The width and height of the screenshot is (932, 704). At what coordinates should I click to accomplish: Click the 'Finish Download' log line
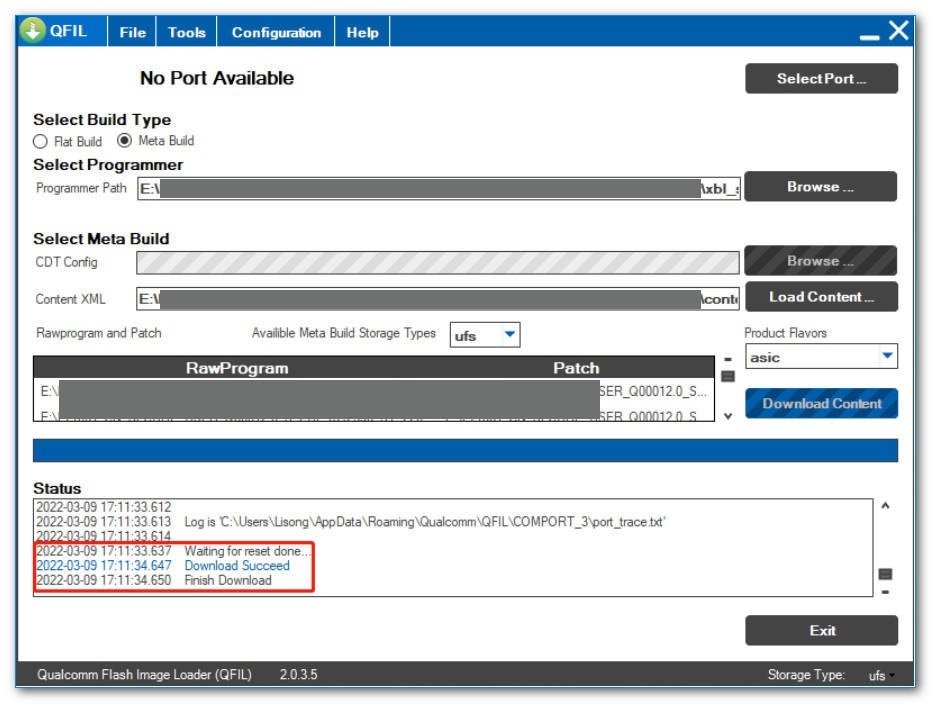155,580
